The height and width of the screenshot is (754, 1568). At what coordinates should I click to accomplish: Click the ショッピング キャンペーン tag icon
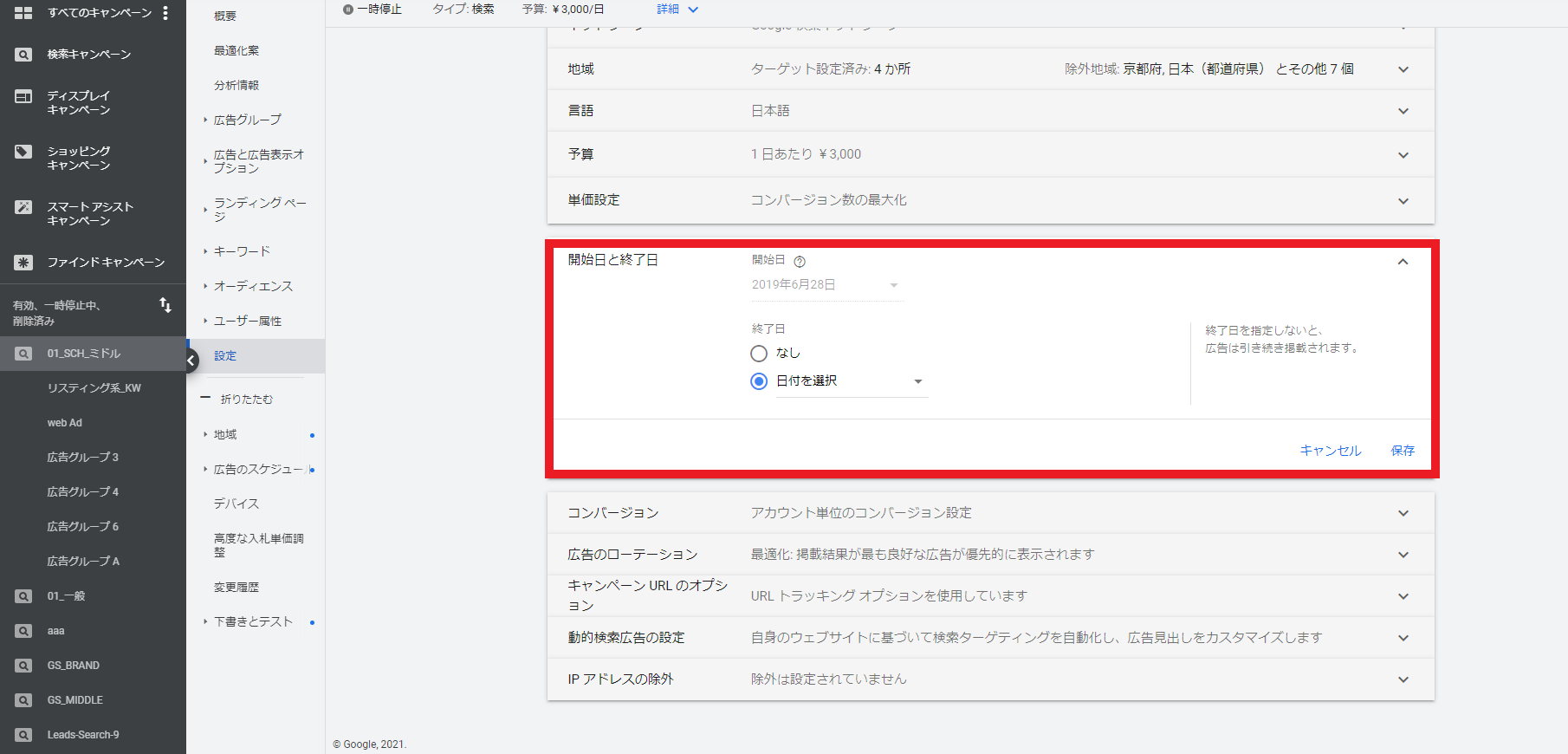click(23, 152)
